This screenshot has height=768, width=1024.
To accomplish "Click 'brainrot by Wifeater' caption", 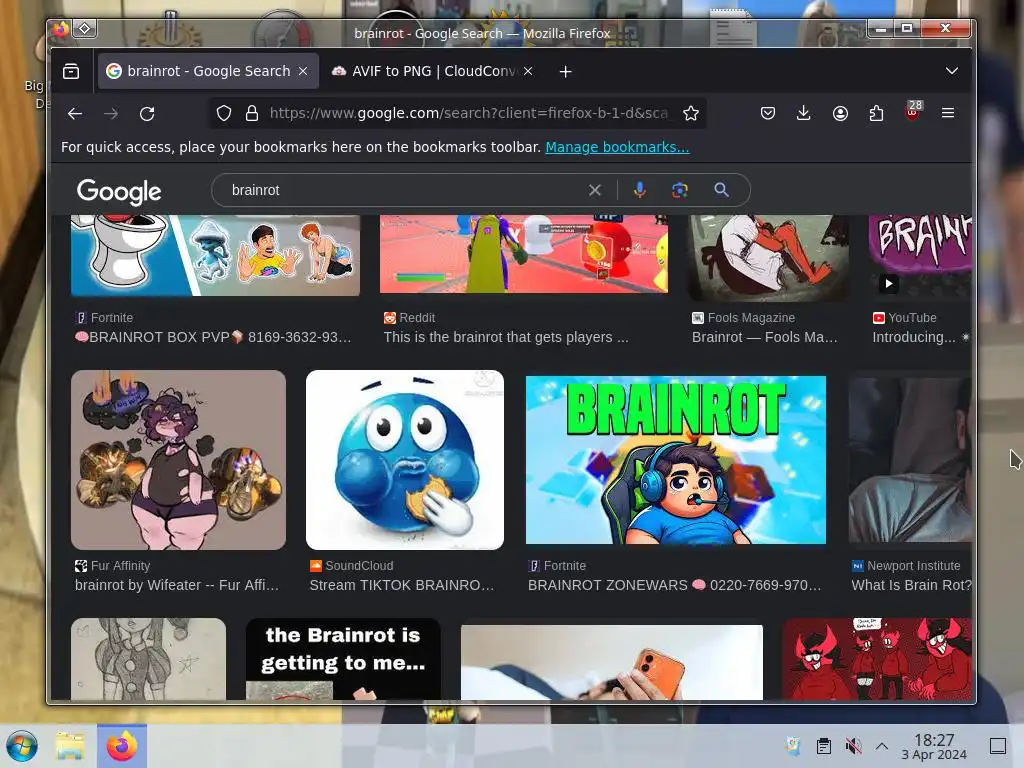I will (177, 585).
